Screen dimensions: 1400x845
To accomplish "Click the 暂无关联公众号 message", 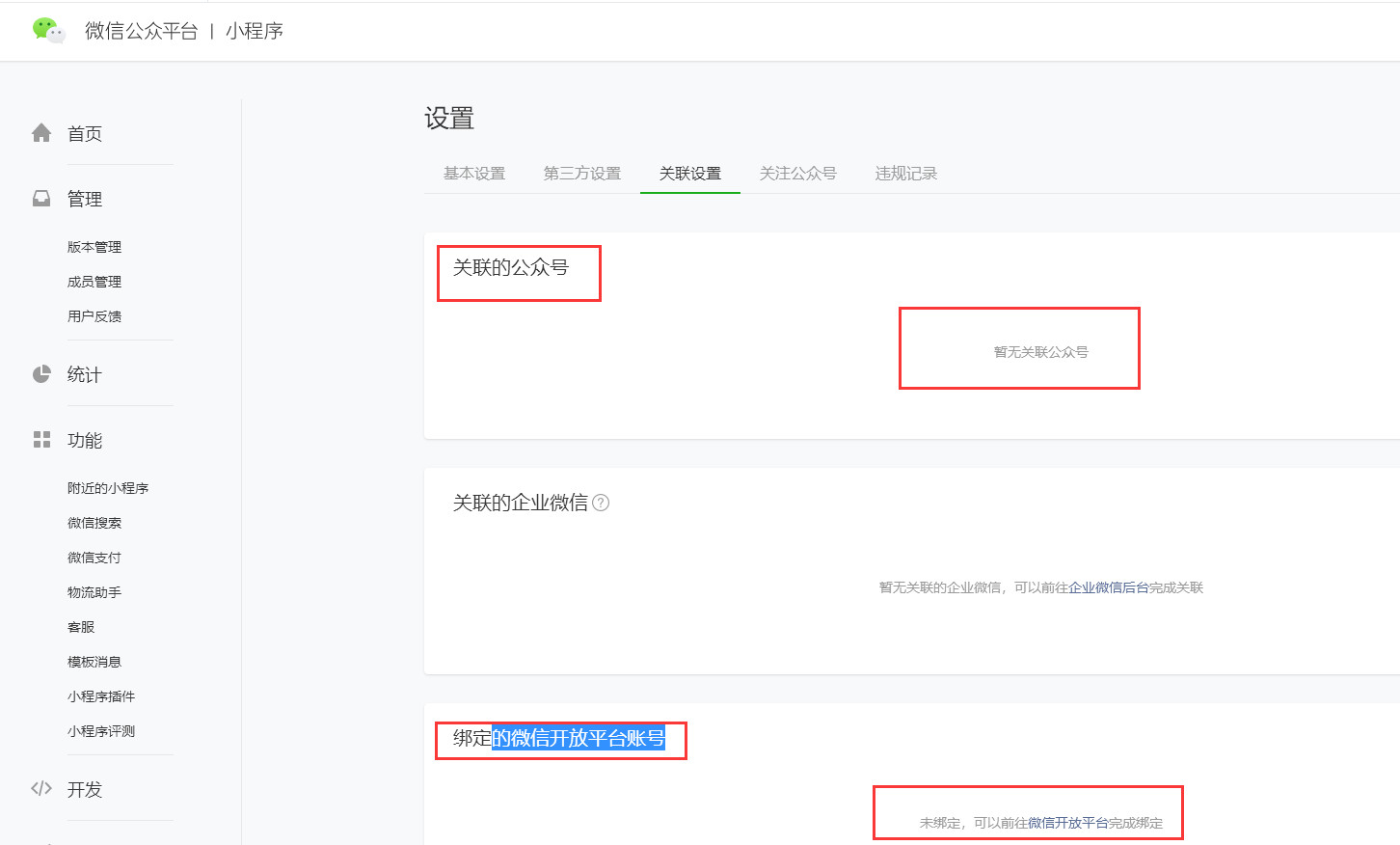I will pos(1041,352).
